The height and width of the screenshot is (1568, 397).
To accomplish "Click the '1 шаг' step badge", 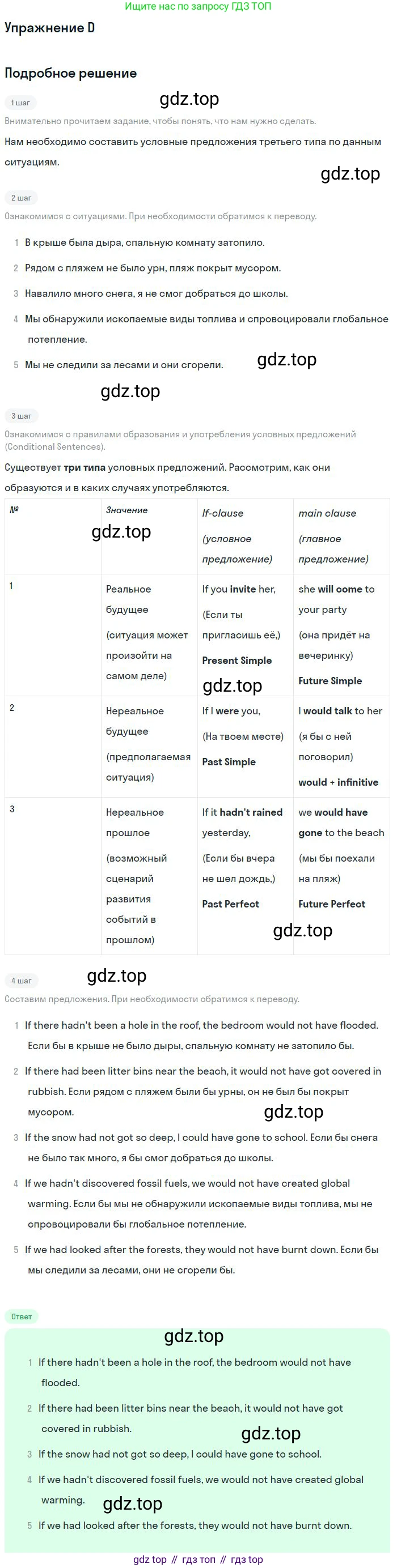I will (20, 103).
